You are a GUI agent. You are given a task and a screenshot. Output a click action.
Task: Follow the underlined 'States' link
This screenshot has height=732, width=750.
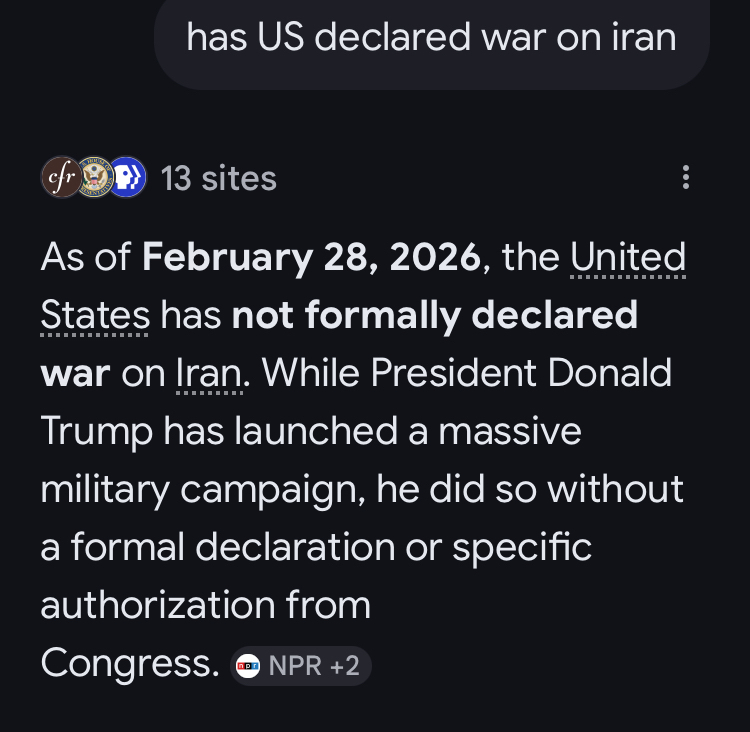pos(95,315)
